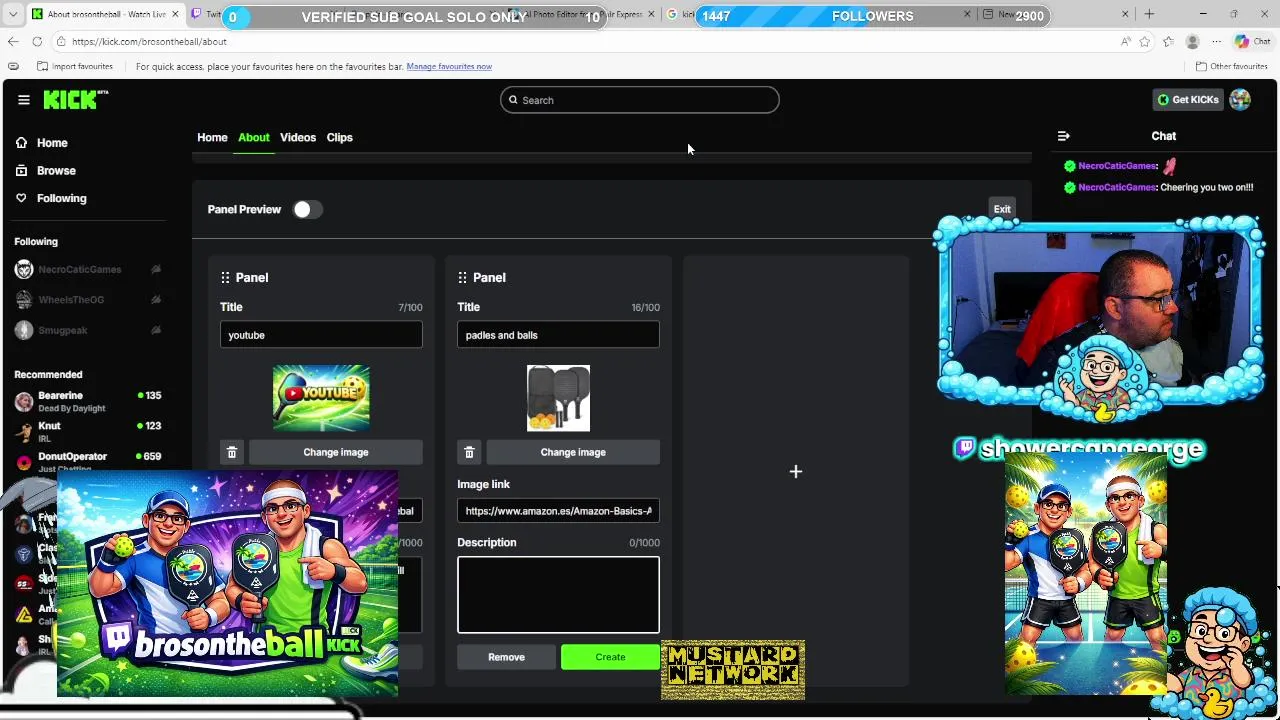Viewport: 1280px width, 720px height.
Task: Exit the panel editor
Action: (1002, 209)
